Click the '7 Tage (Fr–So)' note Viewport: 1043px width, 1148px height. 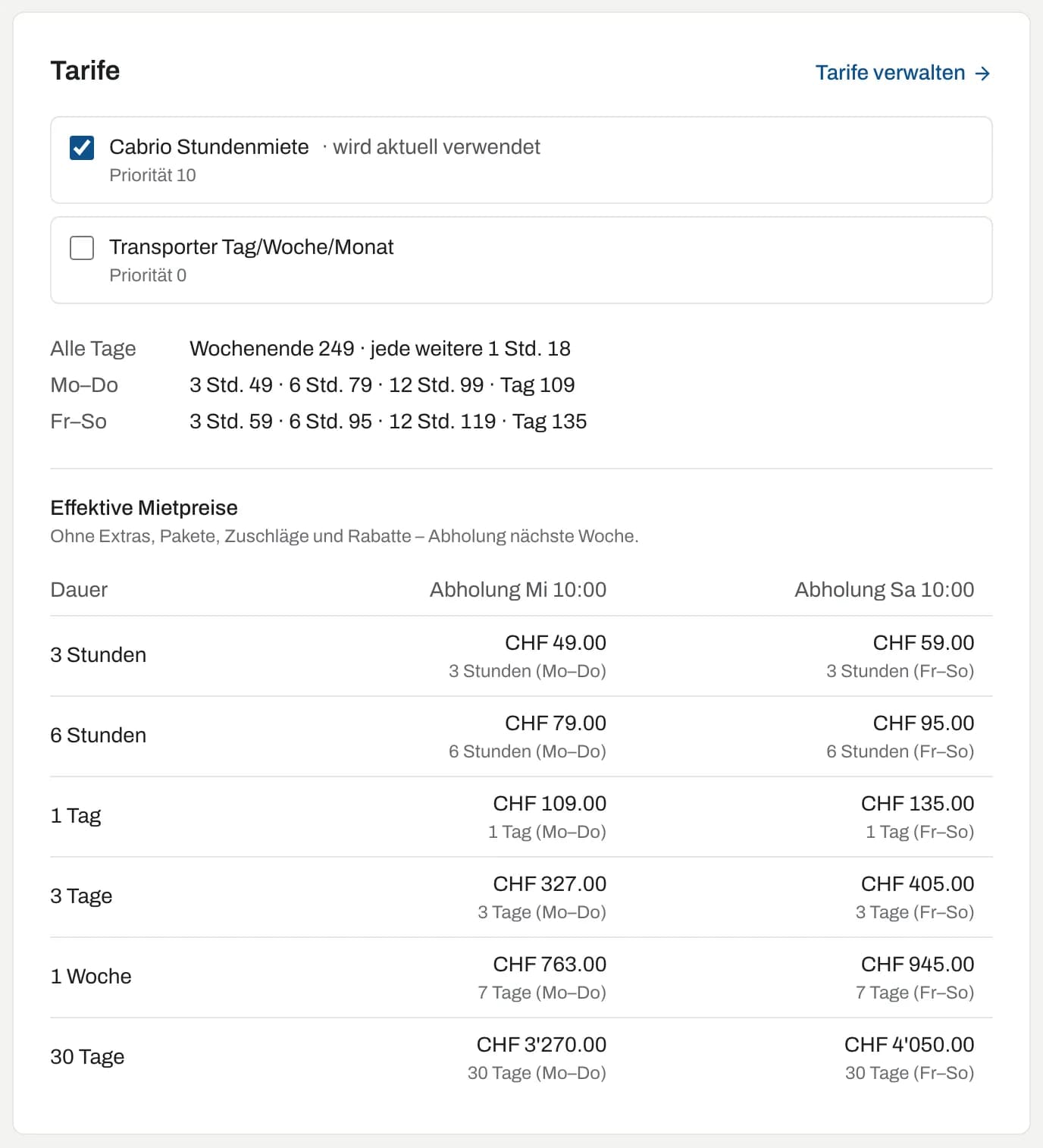click(915, 993)
